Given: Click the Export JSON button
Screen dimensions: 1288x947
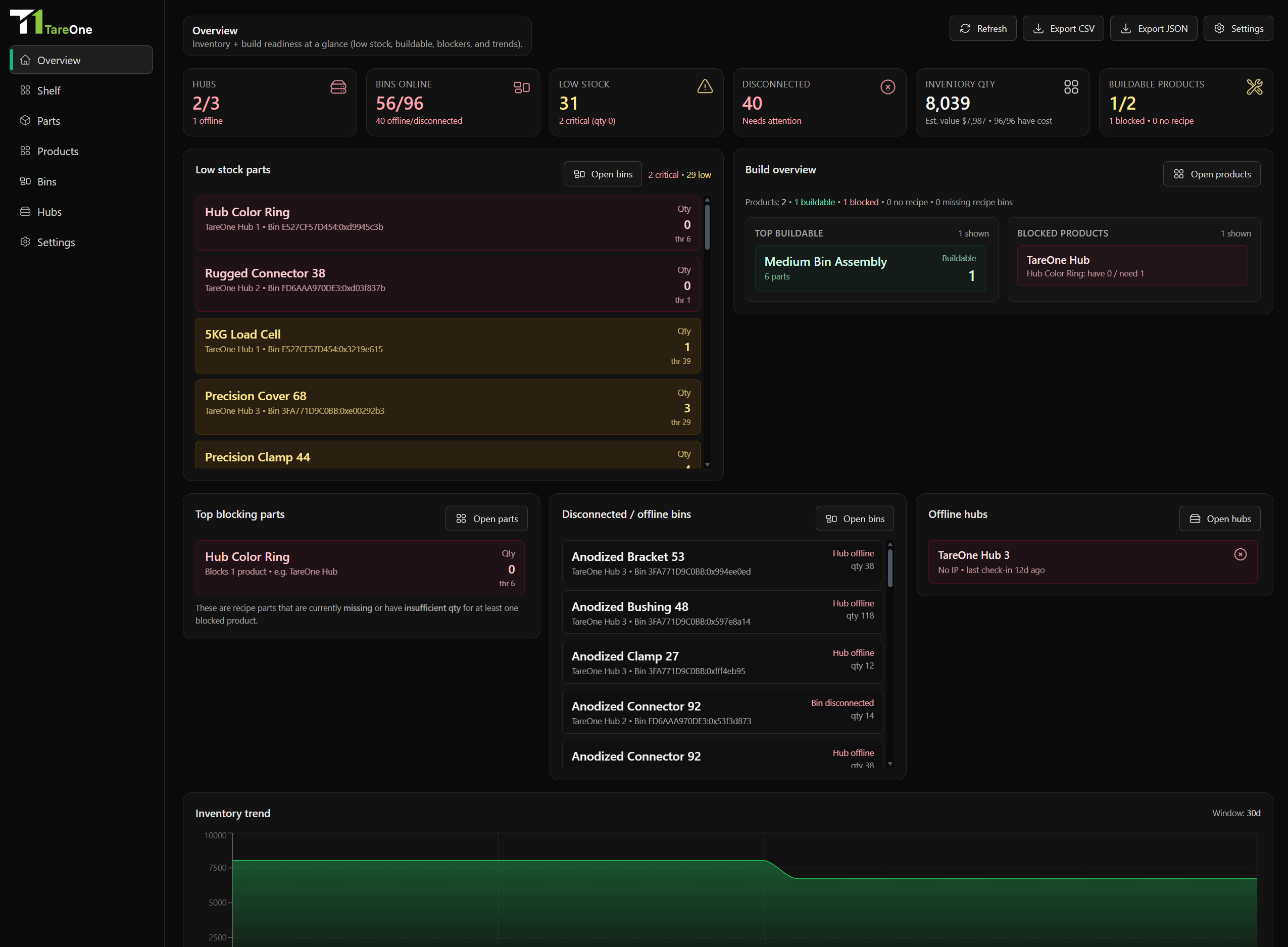Looking at the screenshot, I should coord(1153,29).
